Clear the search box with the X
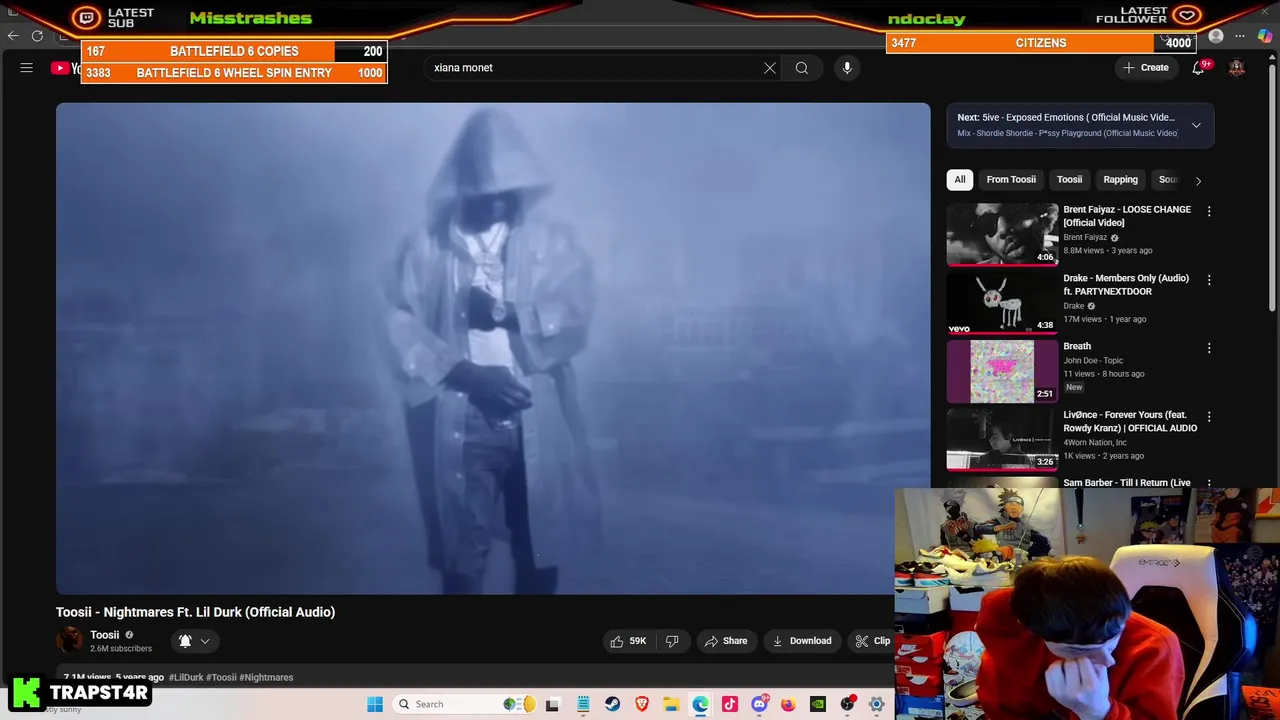 770,68
